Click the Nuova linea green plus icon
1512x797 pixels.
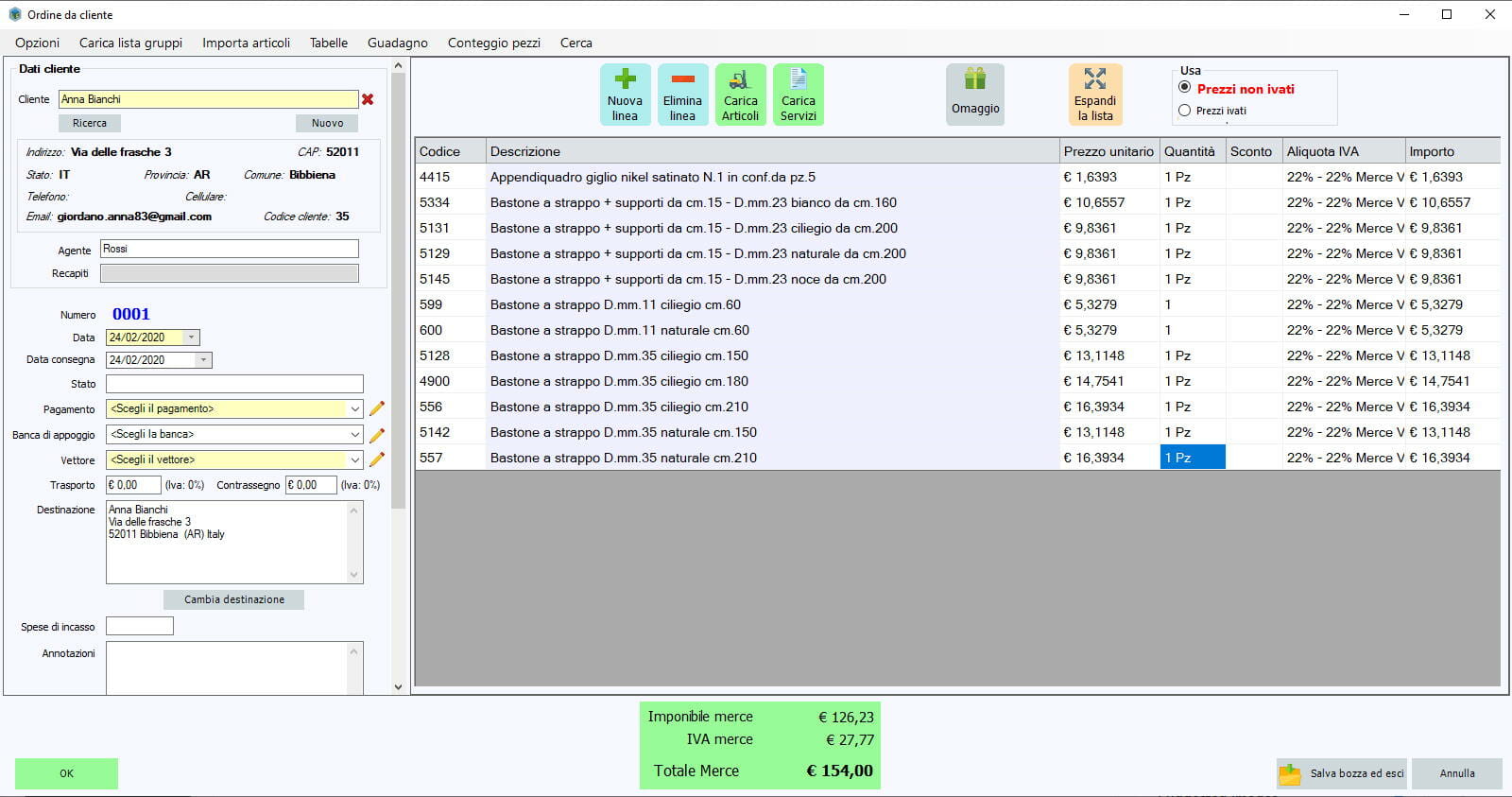click(625, 78)
